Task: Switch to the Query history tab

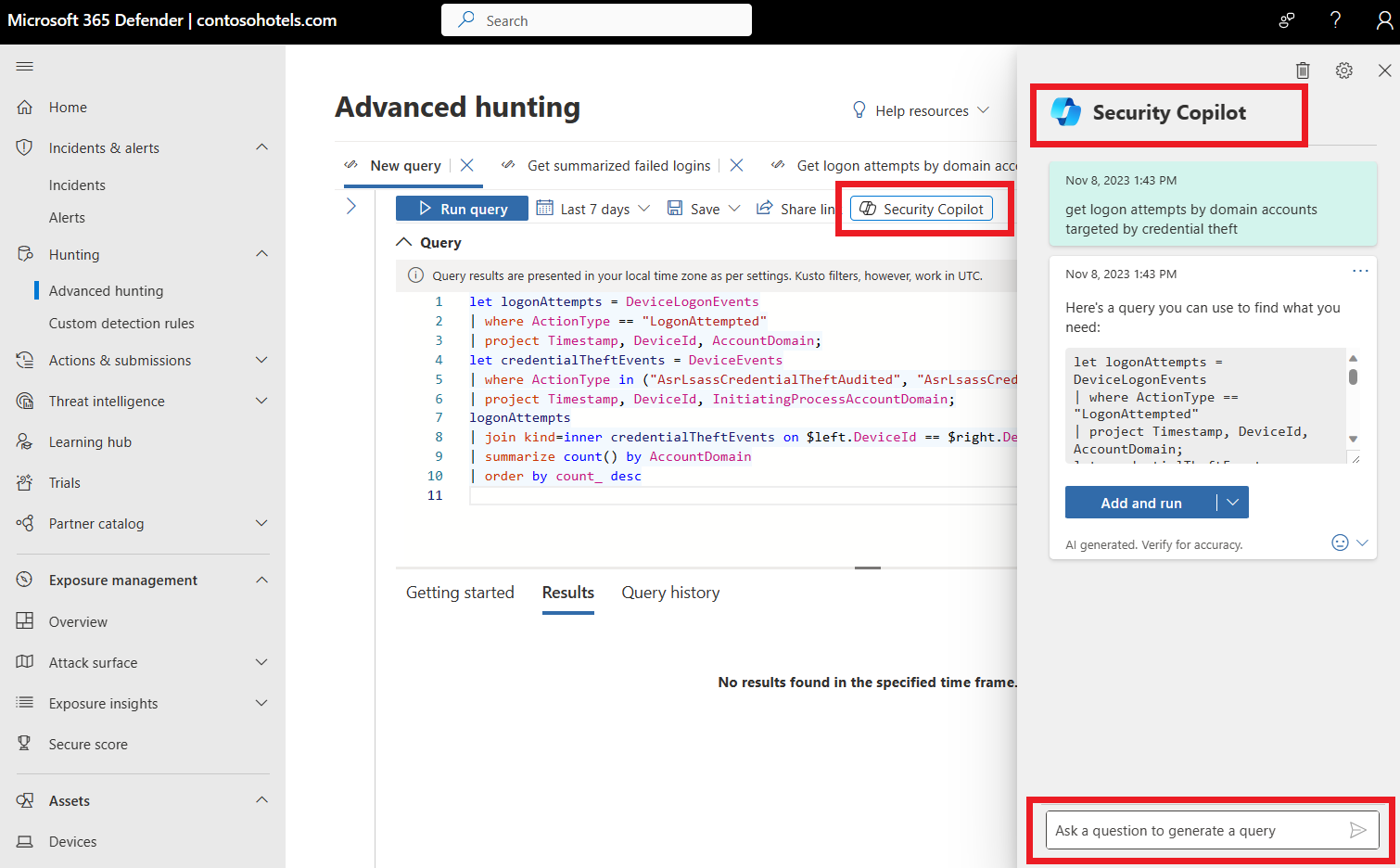Action: click(670, 593)
